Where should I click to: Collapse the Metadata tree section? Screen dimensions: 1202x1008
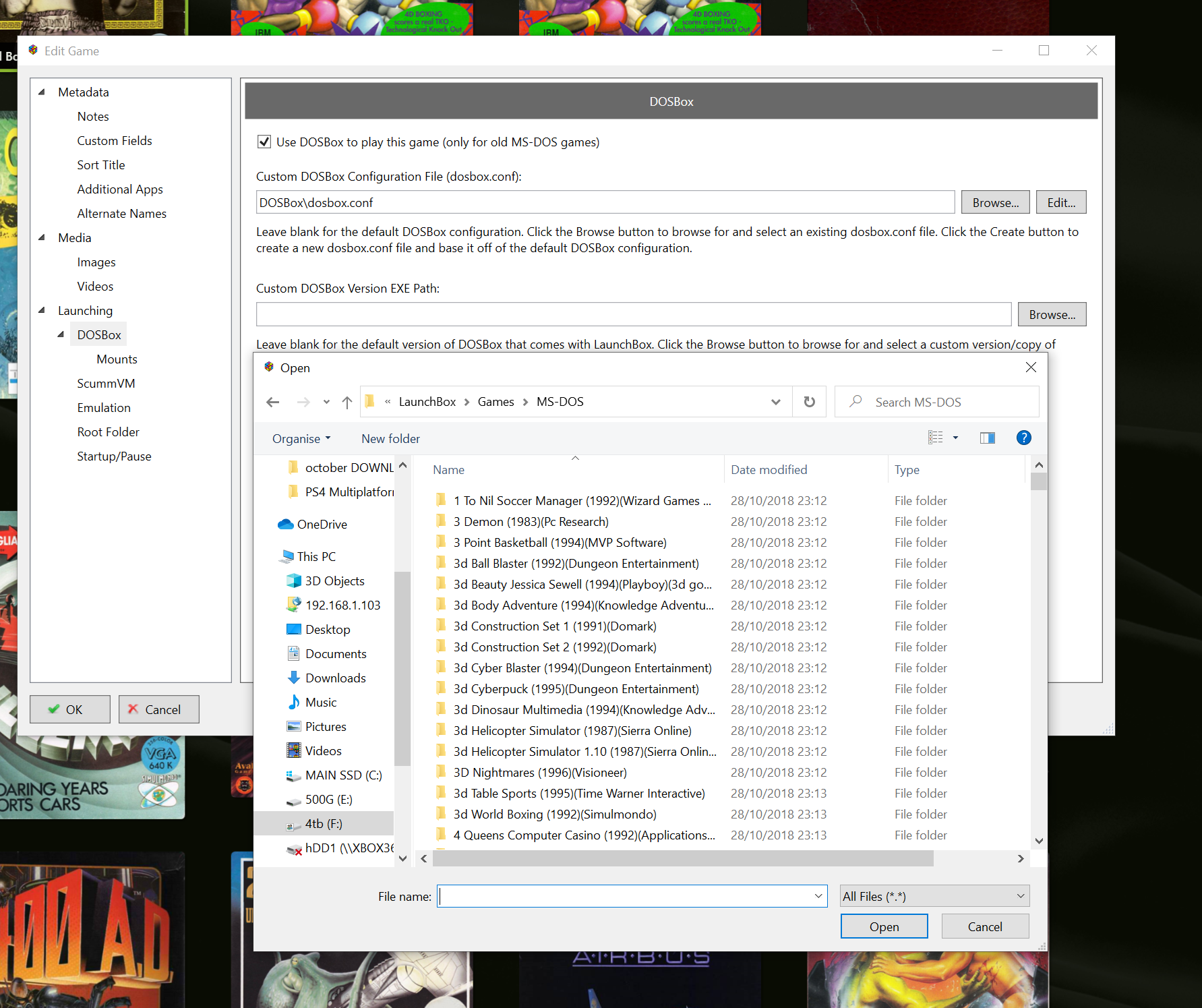click(42, 92)
